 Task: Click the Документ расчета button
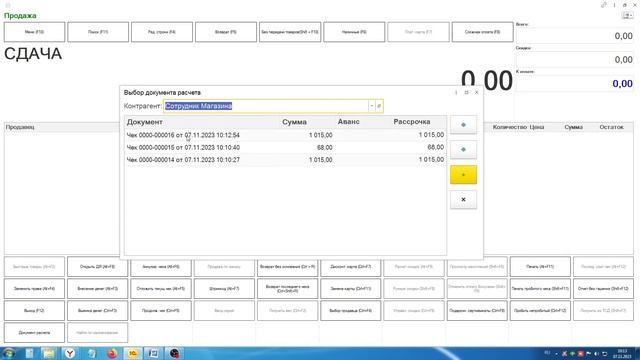tap(34, 333)
